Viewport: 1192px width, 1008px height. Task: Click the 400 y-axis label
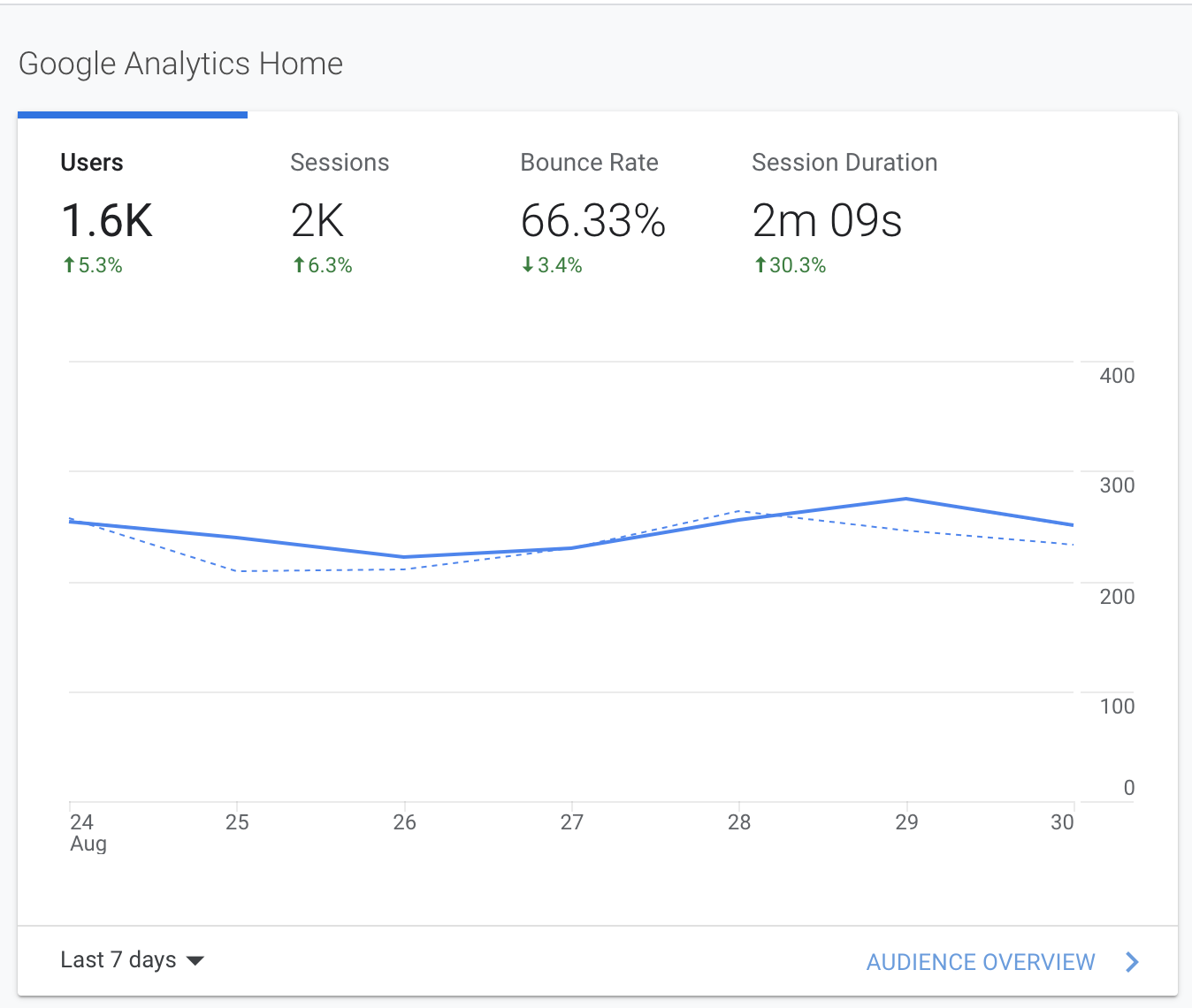[x=1117, y=376]
